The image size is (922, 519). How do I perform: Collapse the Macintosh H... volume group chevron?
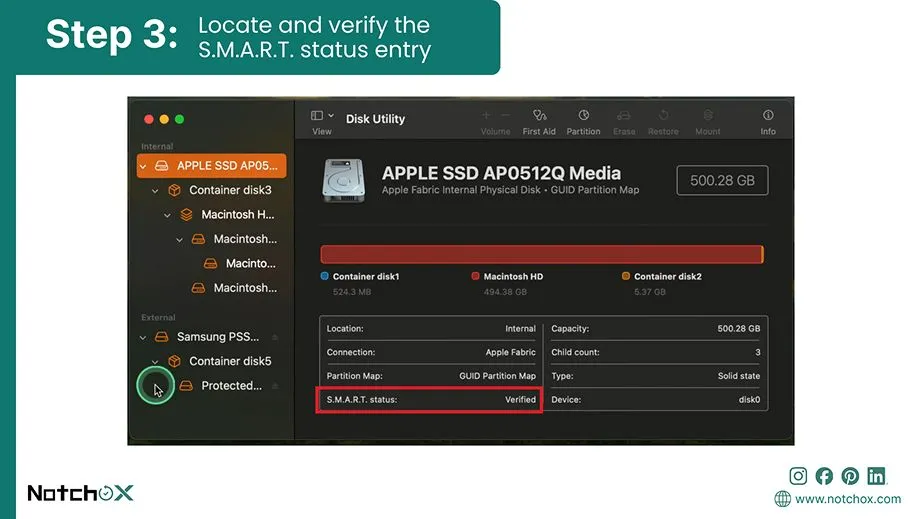[168, 215]
